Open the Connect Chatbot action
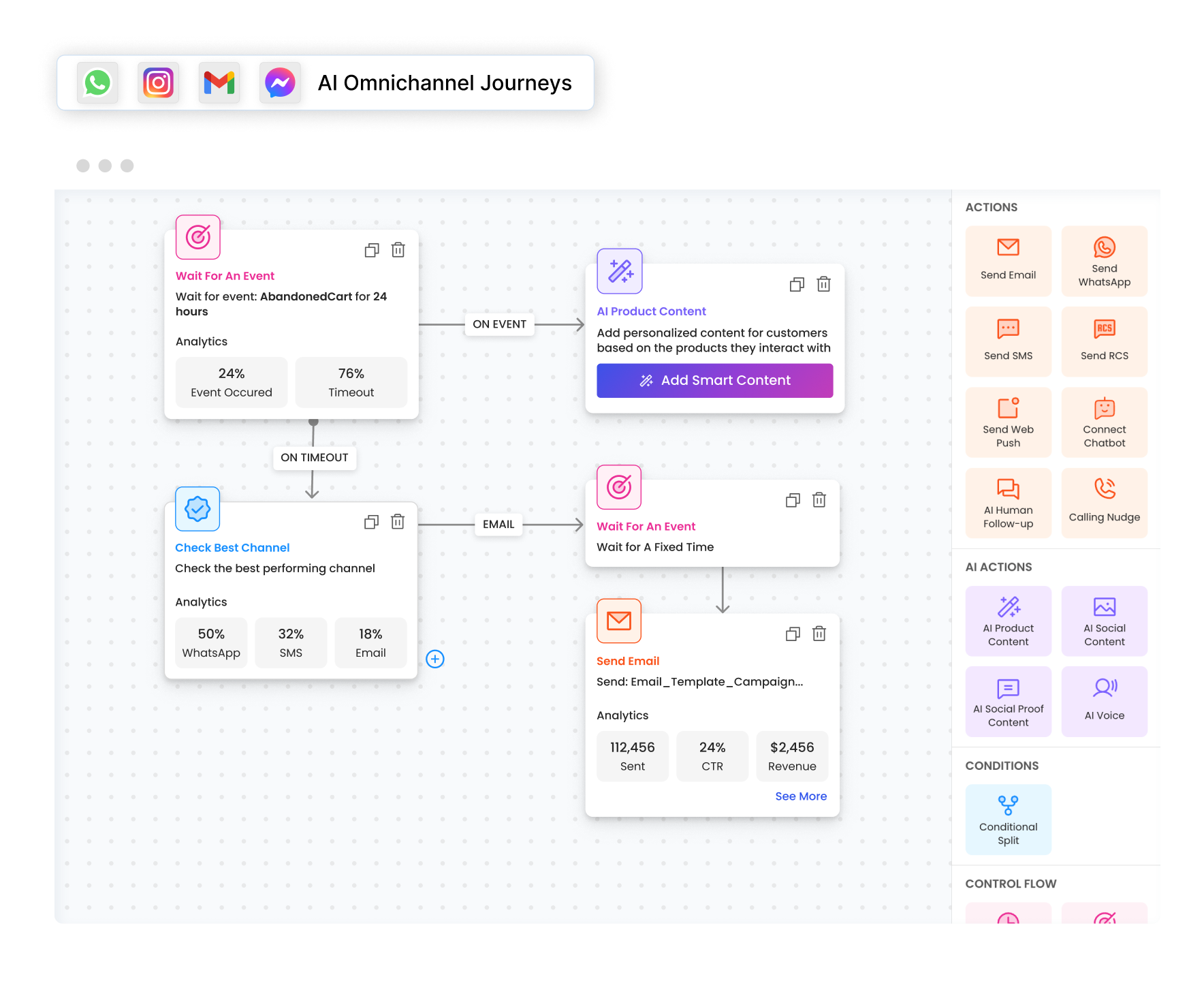Image resolution: width=1204 pixels, height=981 pixels. [1104, 422]
